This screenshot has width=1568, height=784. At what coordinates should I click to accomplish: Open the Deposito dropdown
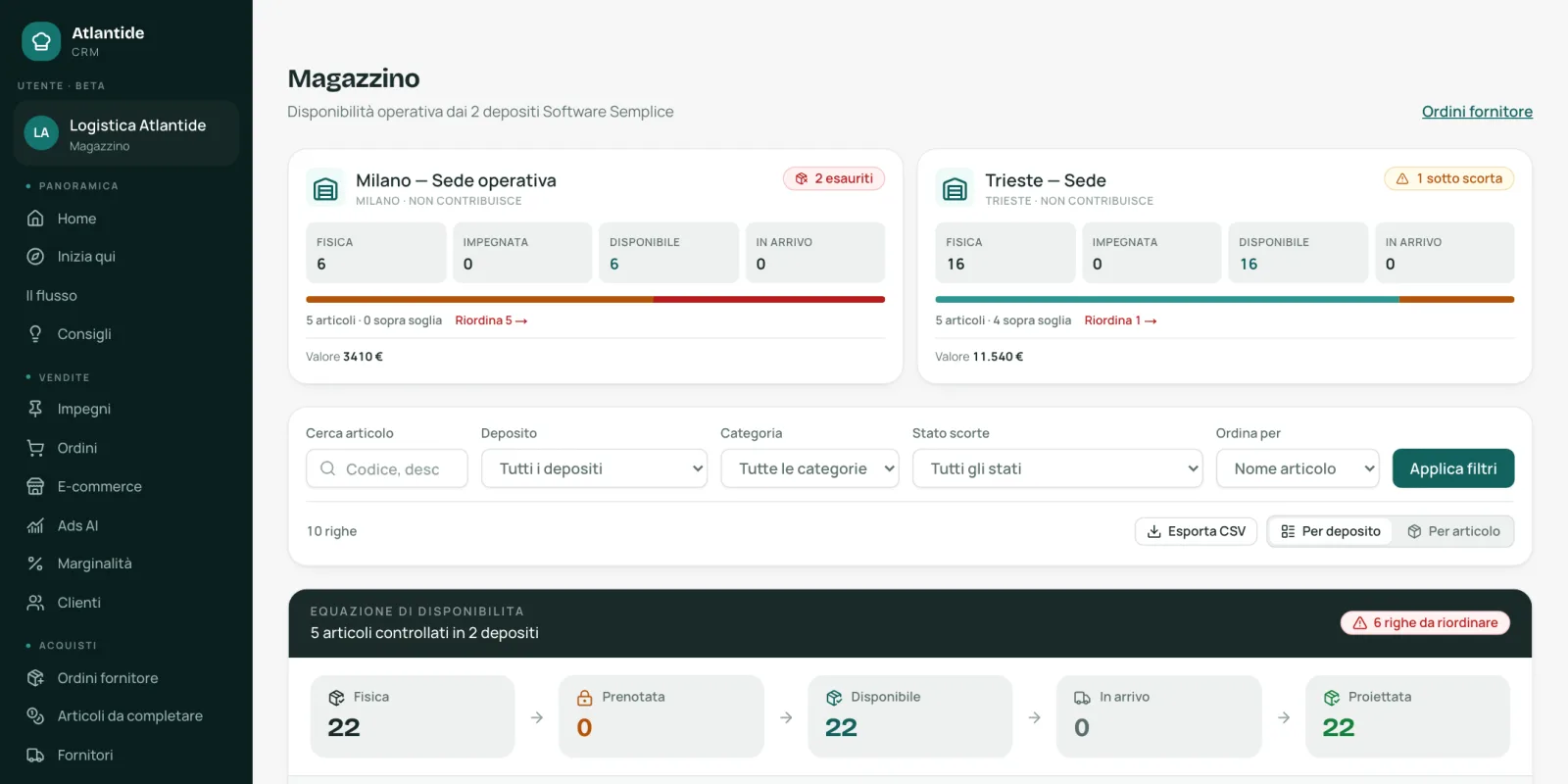pyautogui.click(x=594, y=468)
